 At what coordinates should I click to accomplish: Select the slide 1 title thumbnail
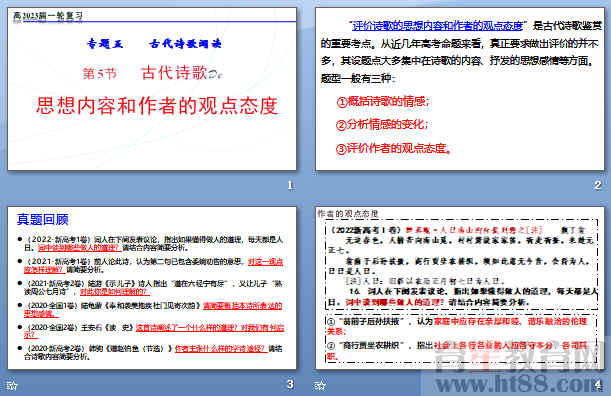(152, 89)
